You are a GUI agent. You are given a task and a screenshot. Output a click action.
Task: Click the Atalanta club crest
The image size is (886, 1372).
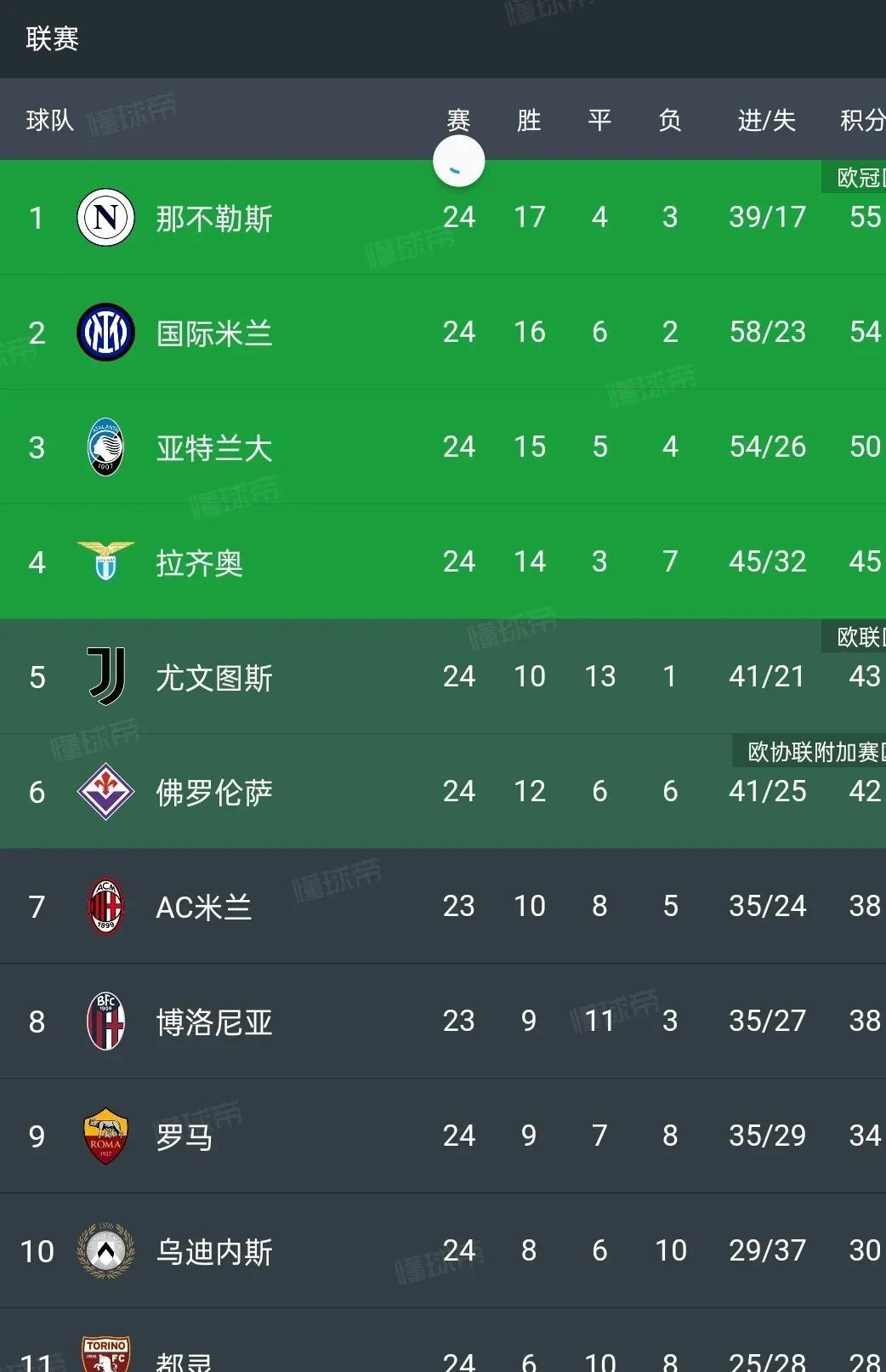tap(105, 447)
